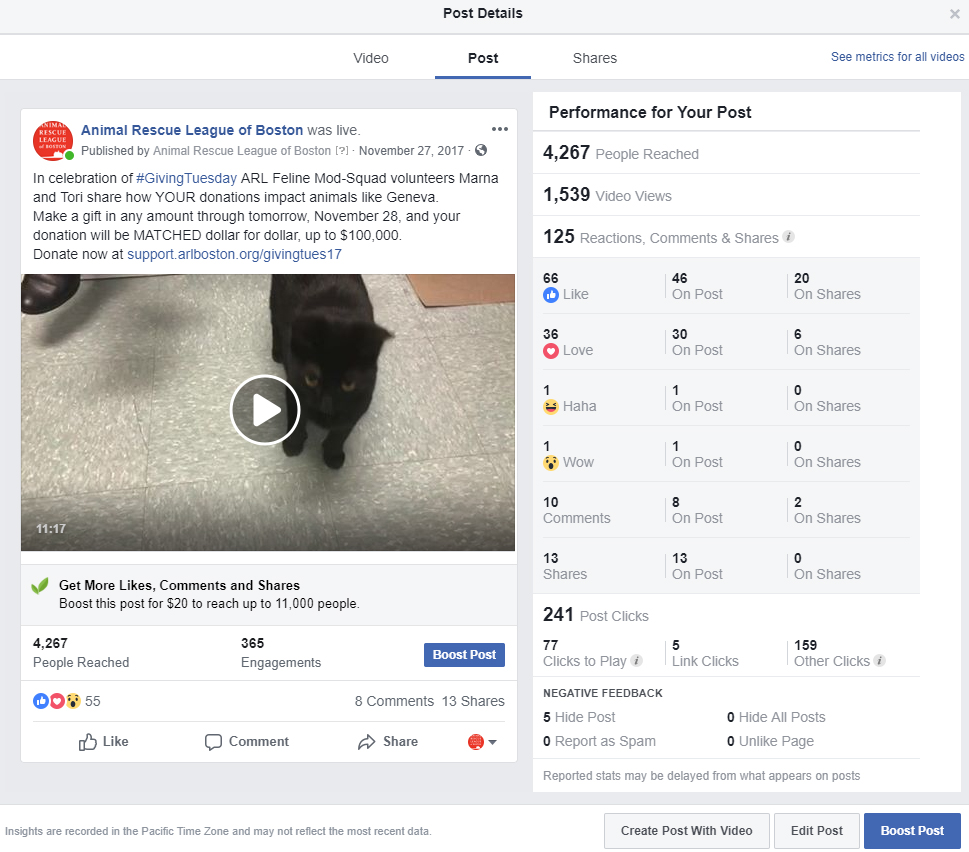Play the black cat video
Screen dimensions: 969x852
(265, 410)
